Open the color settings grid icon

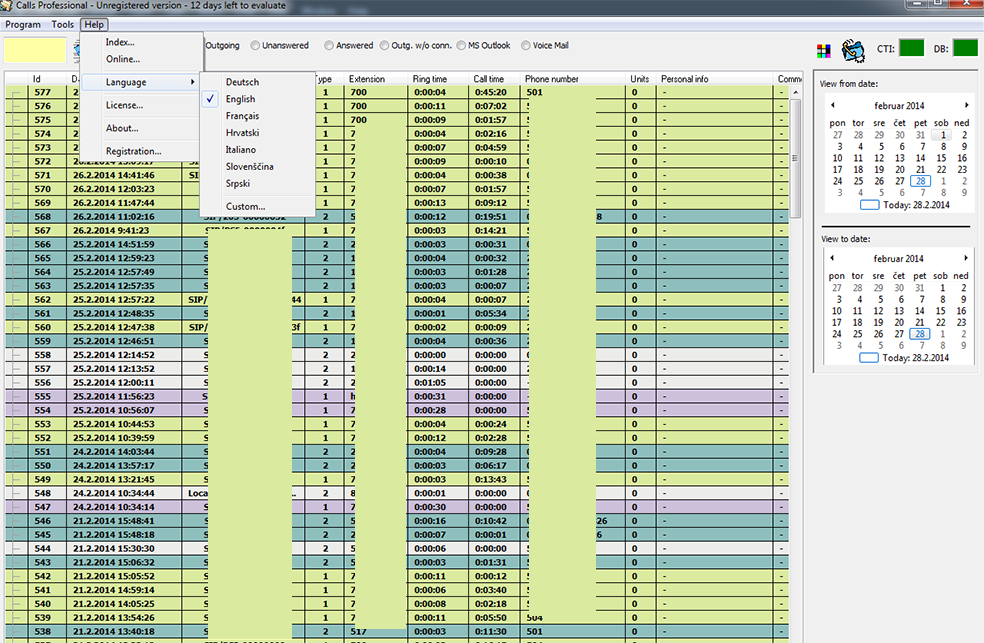(823, 51)
